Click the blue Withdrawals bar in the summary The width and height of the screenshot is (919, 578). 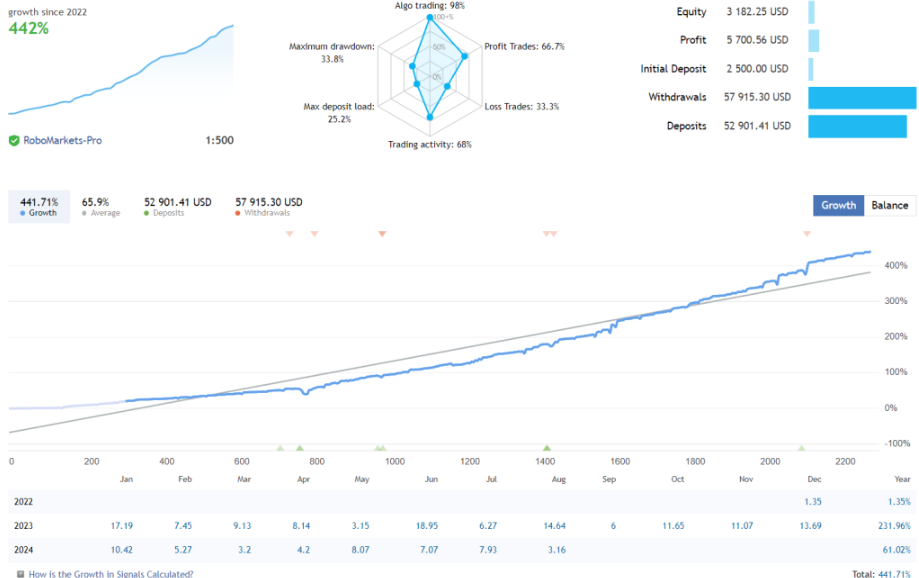coord(861,97)
